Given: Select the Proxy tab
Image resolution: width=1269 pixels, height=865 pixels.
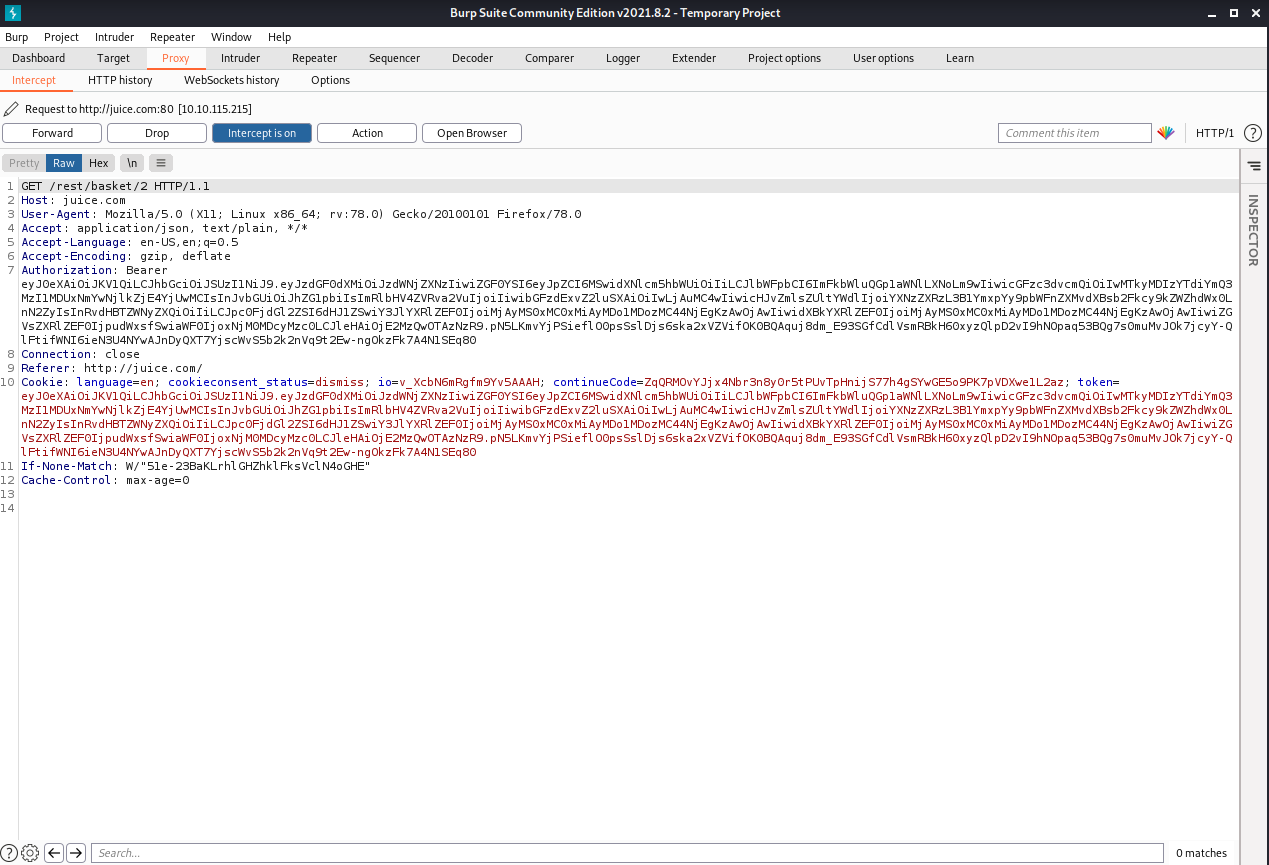Looking at the screenshot, I should tap(176, 58).
